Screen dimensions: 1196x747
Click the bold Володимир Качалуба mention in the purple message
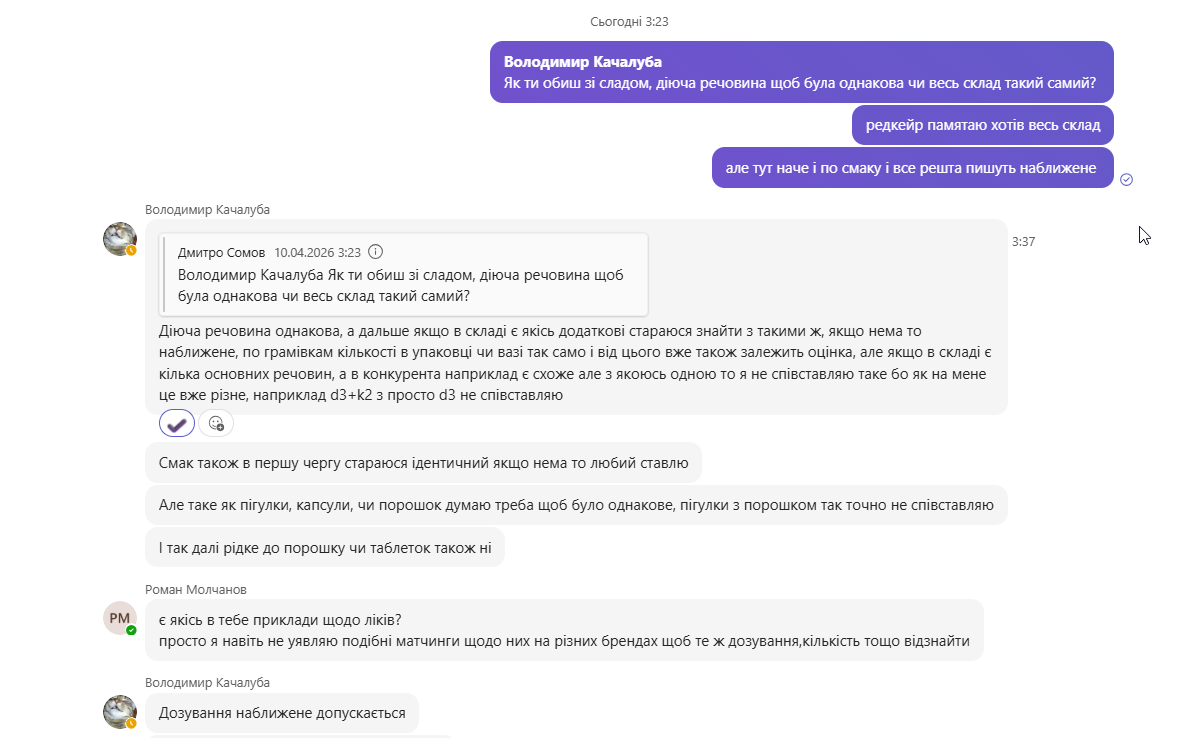point(583,62)
